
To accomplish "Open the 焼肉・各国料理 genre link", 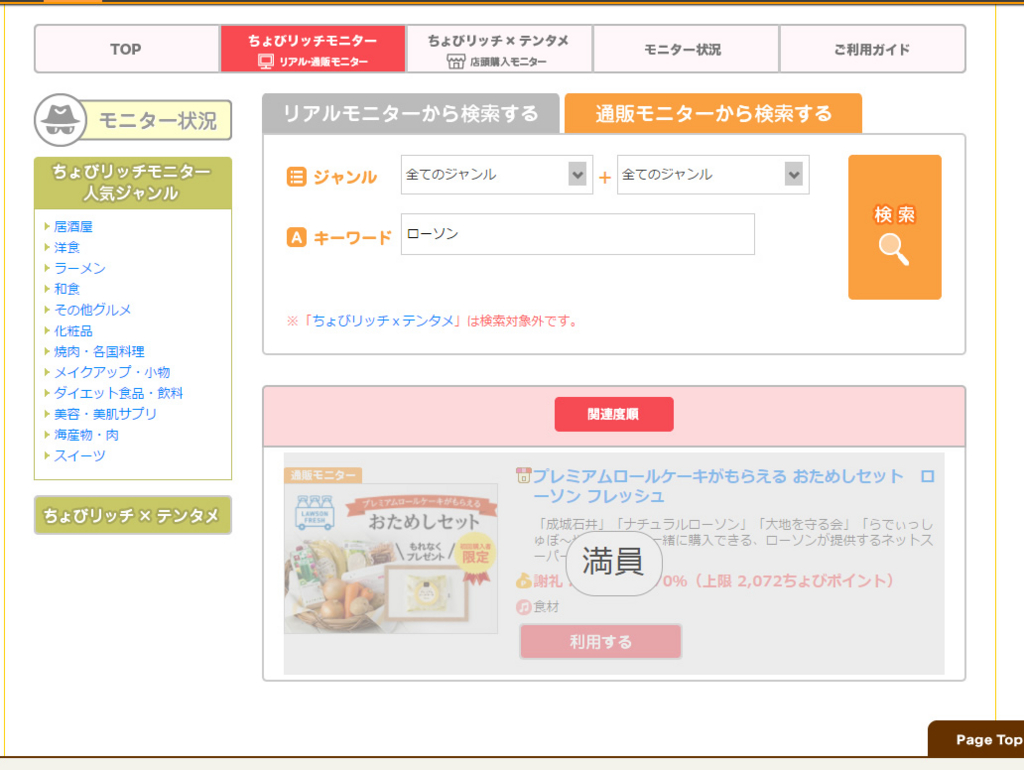I will click(x=99, y=351).
